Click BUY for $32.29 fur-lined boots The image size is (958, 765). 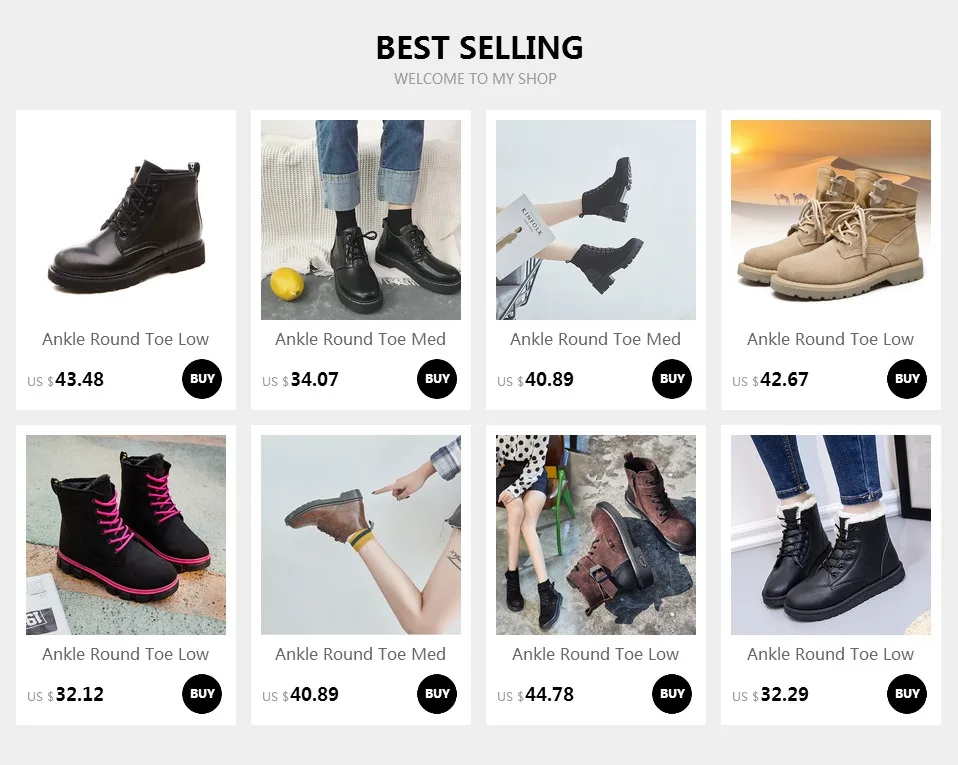coord(907,694)
